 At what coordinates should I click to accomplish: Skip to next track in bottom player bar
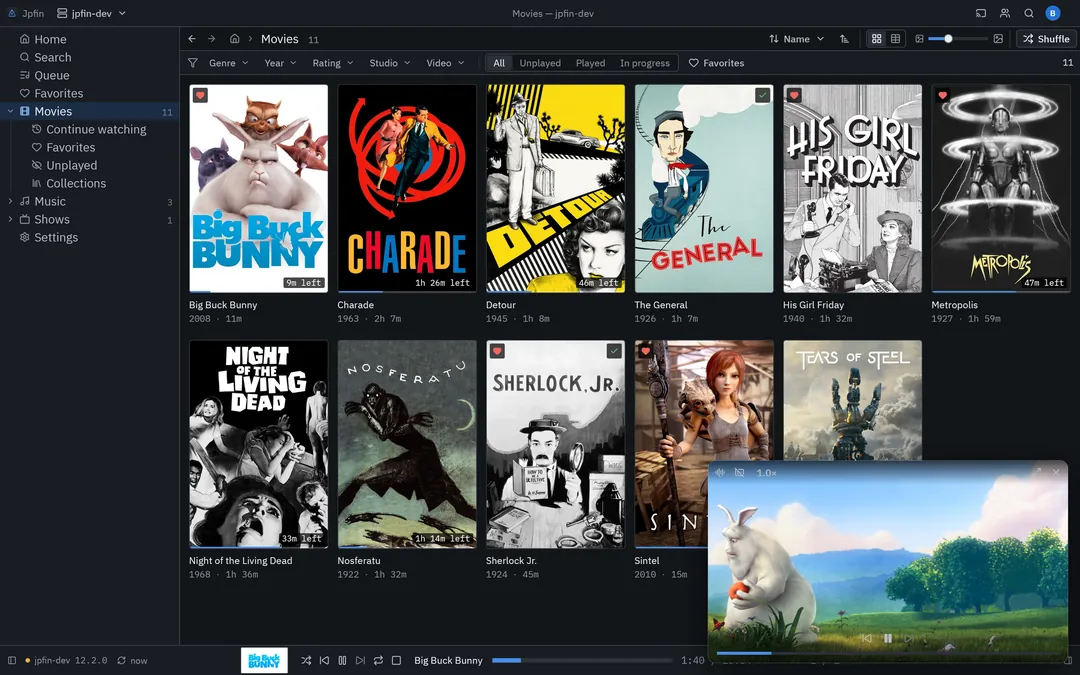point(360,660)
